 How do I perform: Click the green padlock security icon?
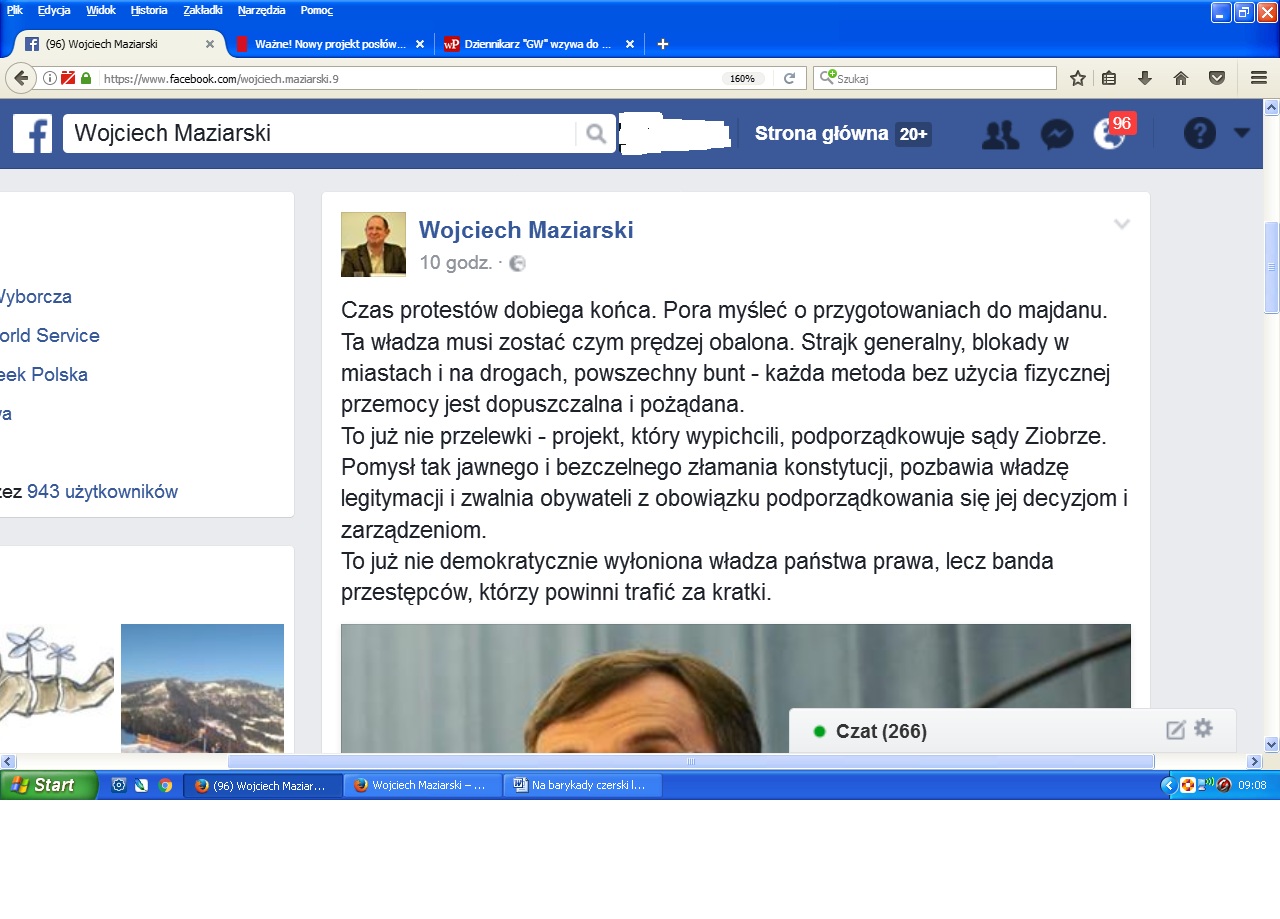(86, 78)
